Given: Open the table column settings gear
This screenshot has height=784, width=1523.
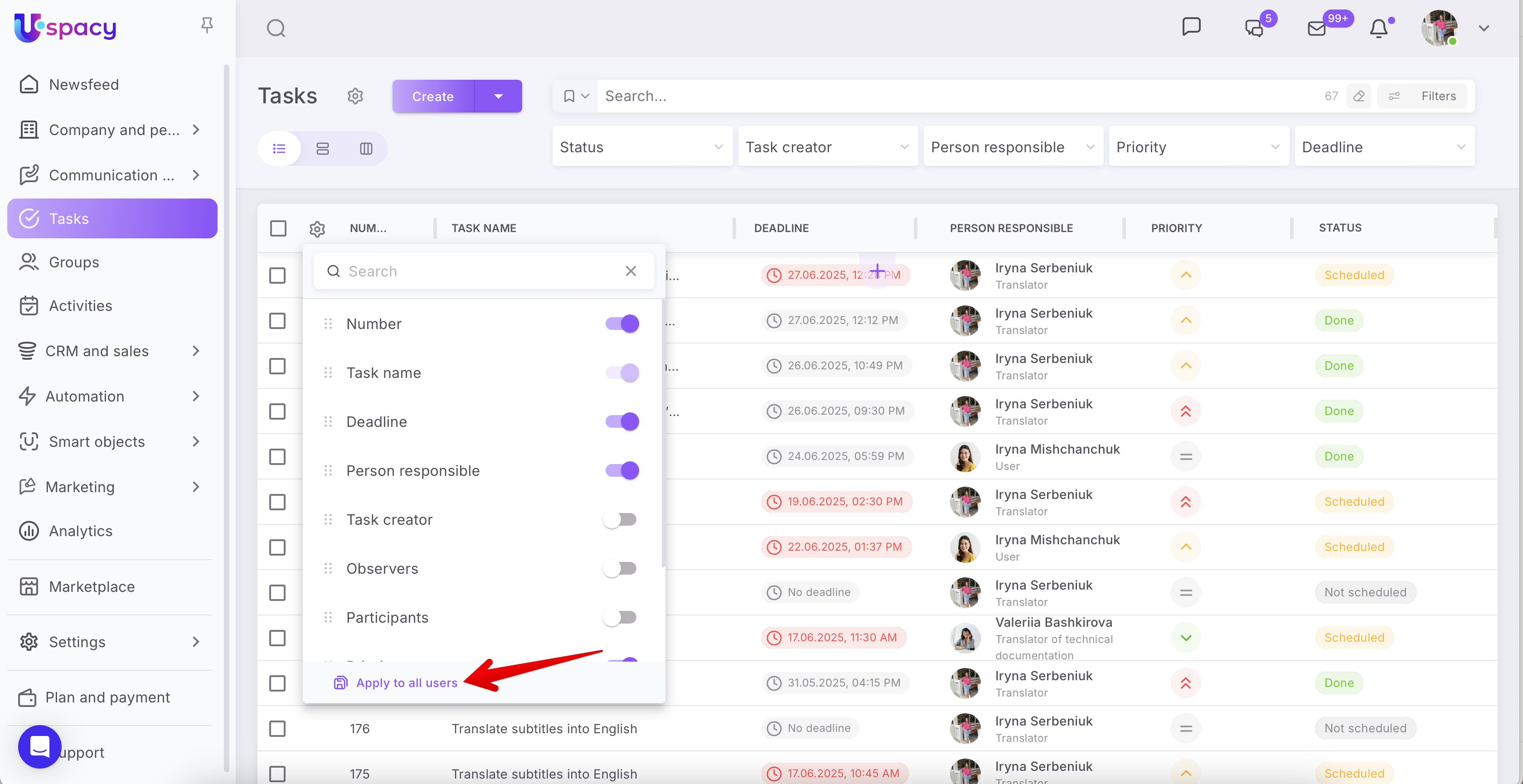Looking at the screenshot, I should [x=317, y=228].
